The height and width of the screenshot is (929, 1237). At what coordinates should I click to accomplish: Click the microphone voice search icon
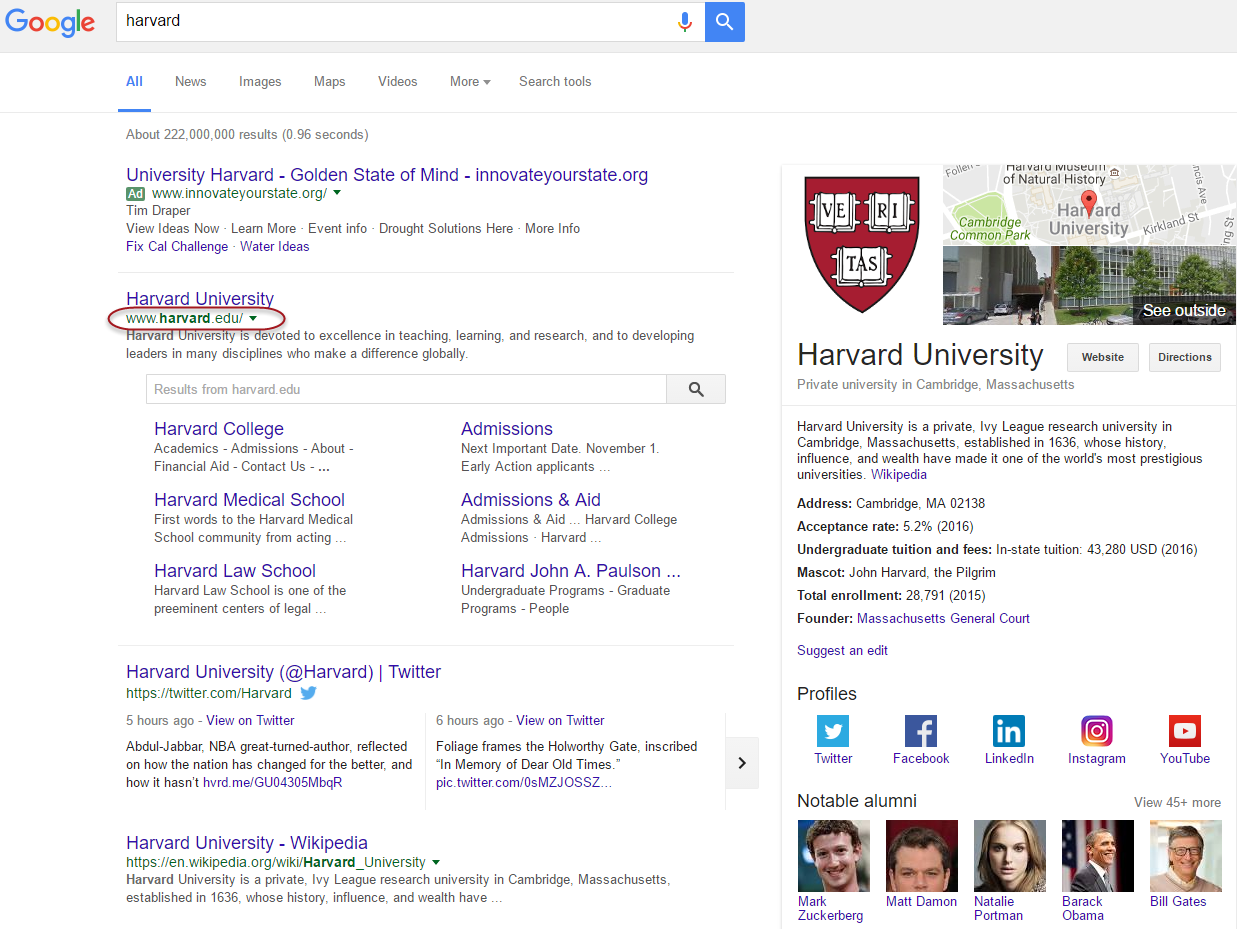point(685,22)
